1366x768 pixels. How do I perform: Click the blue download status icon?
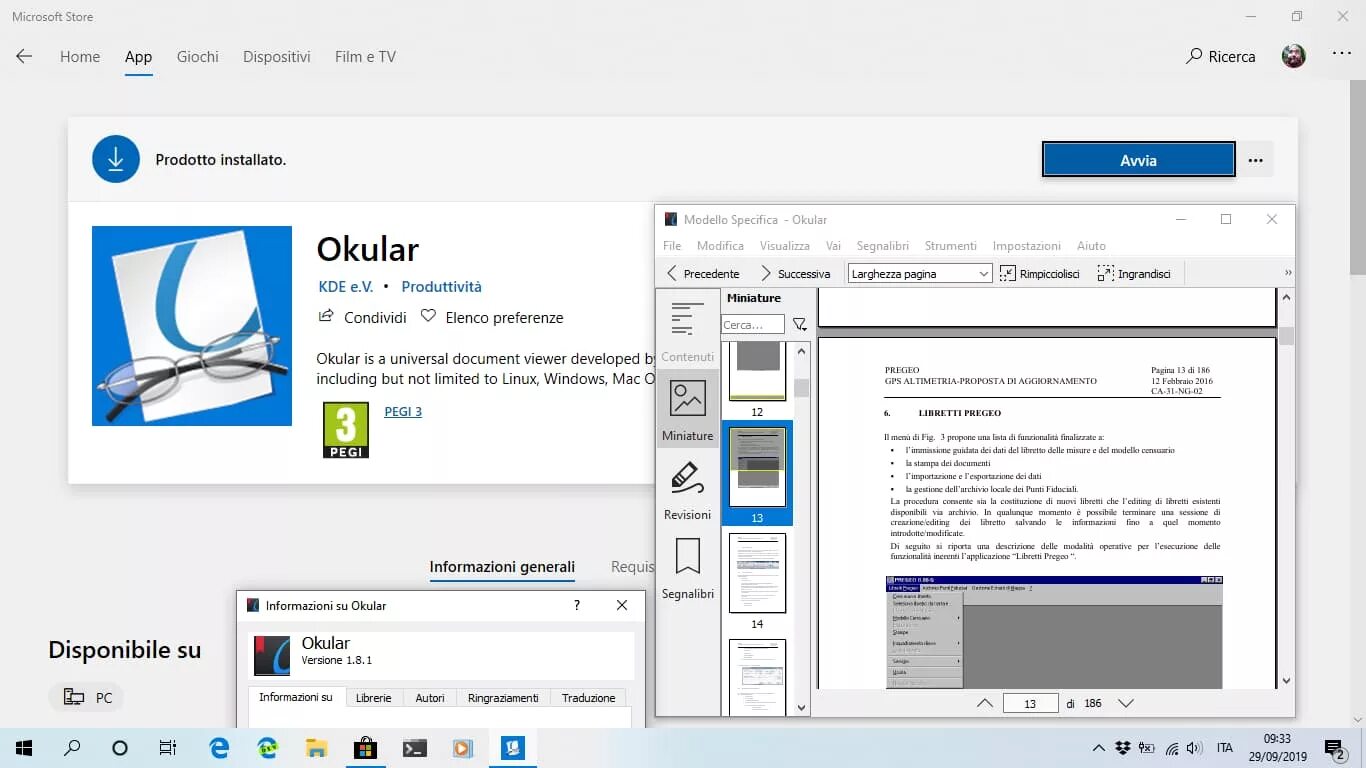[116, 159]
